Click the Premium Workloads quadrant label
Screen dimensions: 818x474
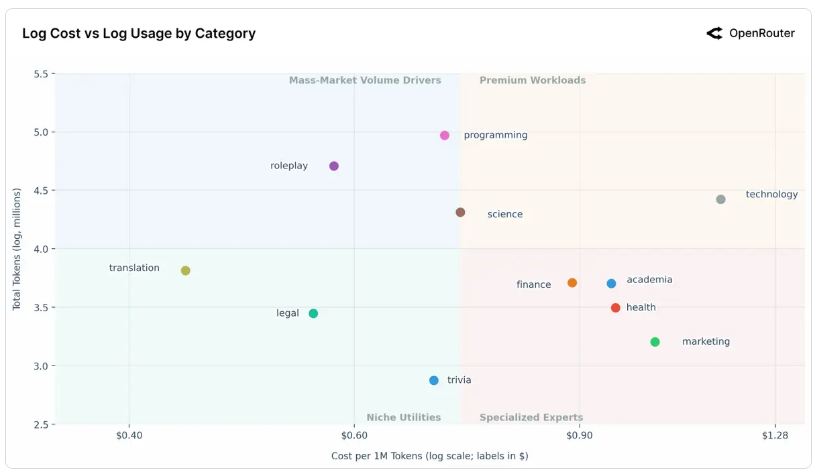[533, 80]
